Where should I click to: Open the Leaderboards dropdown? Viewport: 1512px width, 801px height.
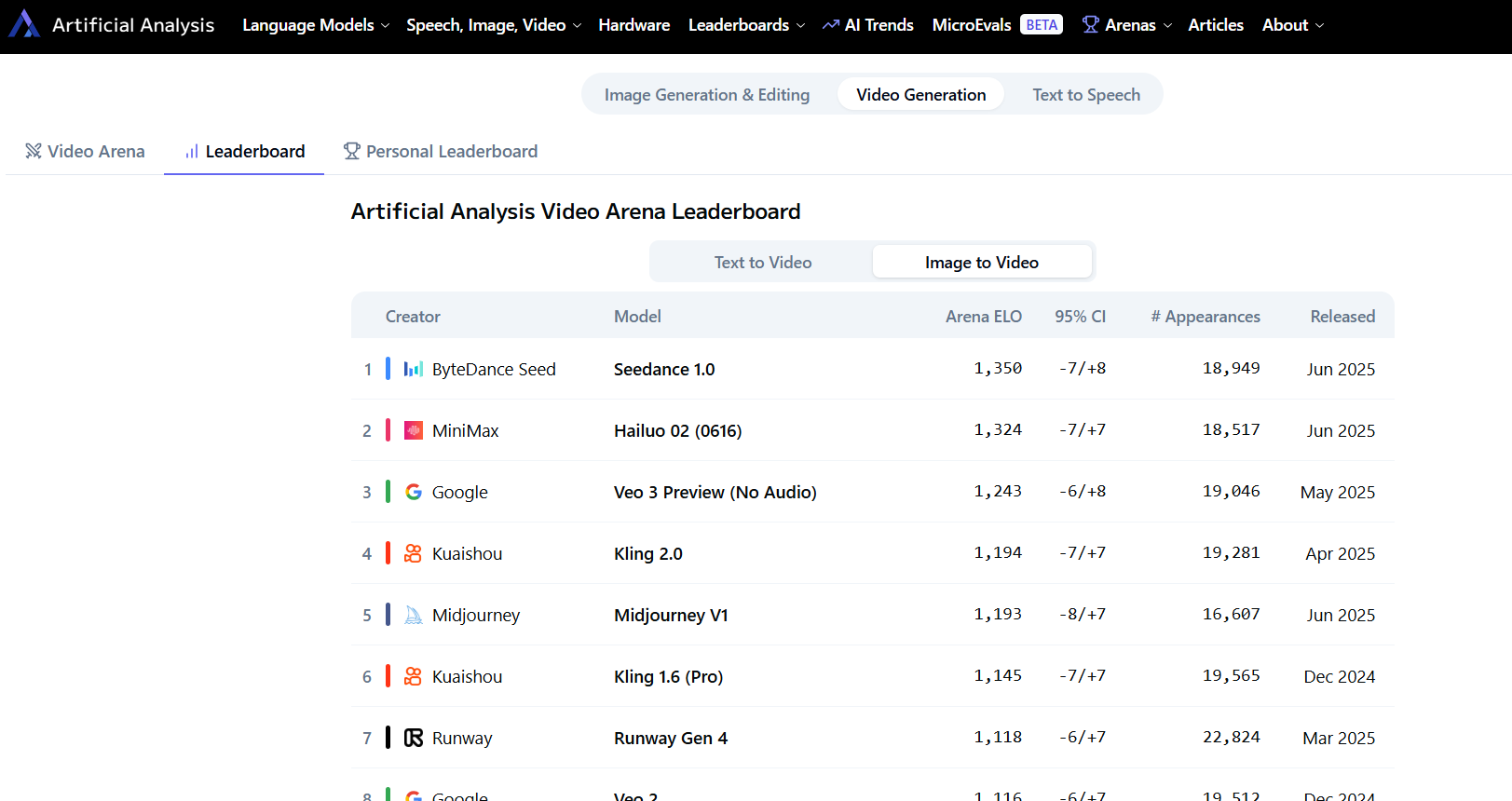pos(746,25)
